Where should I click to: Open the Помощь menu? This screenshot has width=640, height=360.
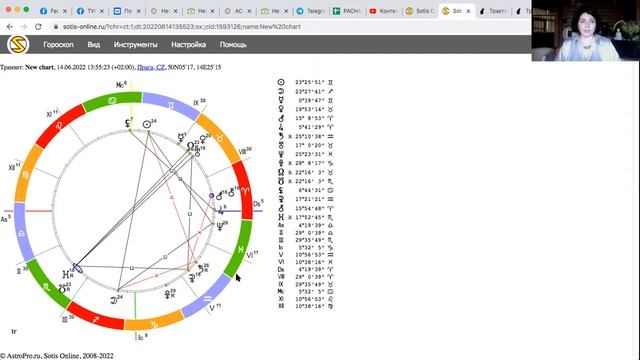pos(233,44)
